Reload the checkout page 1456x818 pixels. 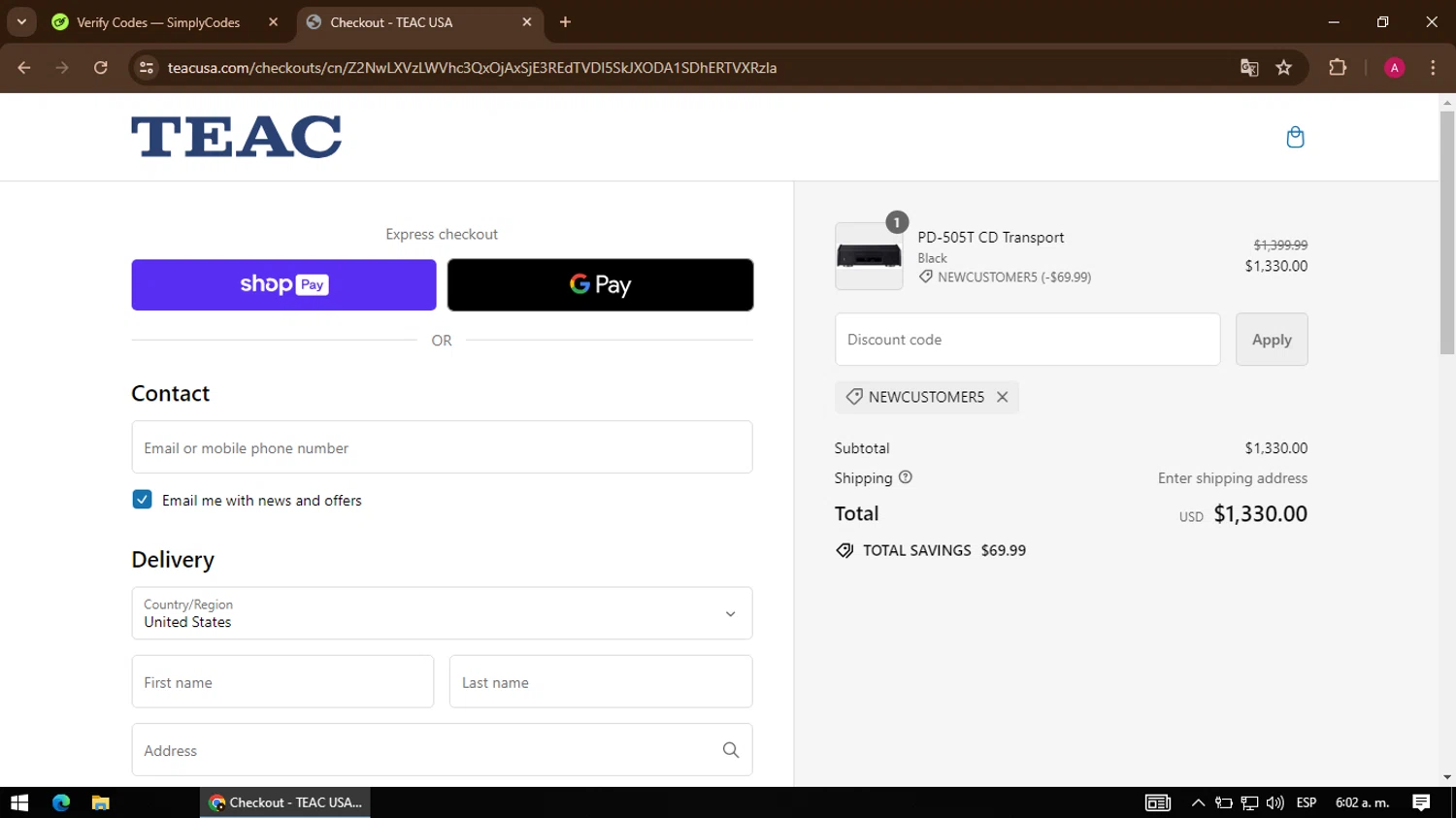100,68
